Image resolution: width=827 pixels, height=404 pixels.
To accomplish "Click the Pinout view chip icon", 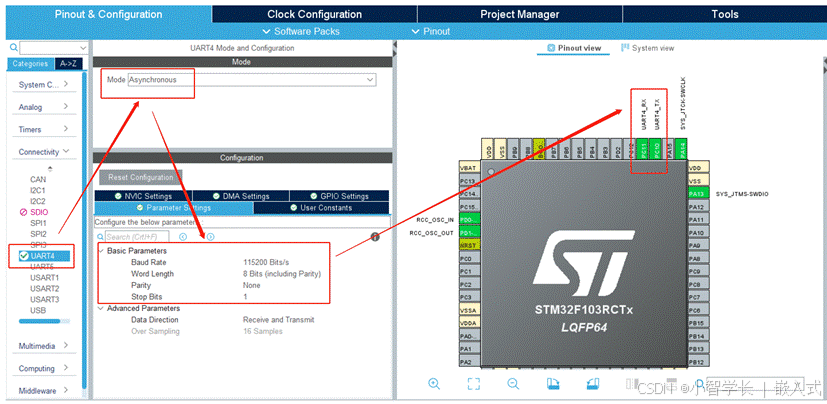I will click(551, 48).
